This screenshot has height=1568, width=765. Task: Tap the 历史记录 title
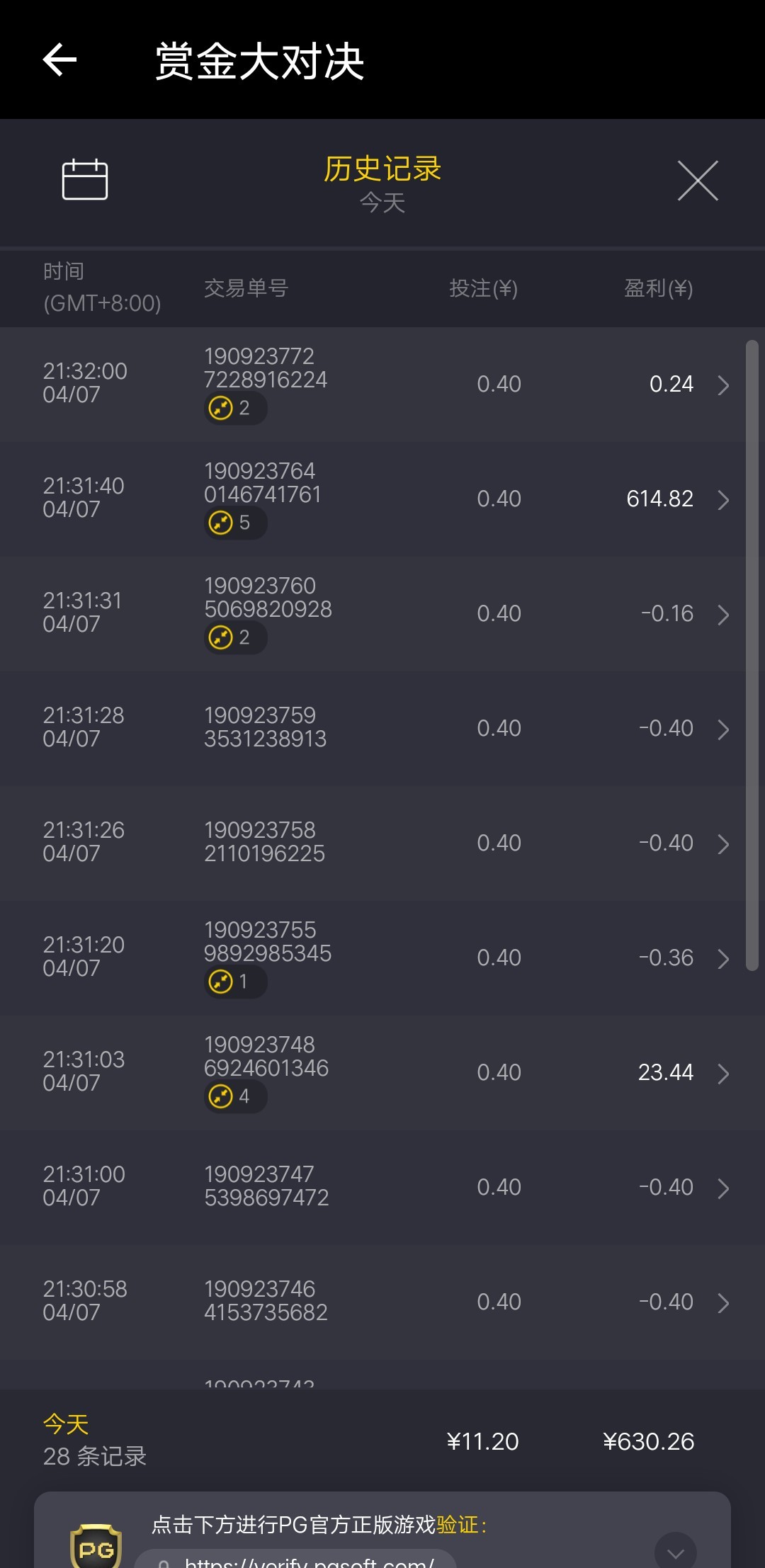click(382, 169)
